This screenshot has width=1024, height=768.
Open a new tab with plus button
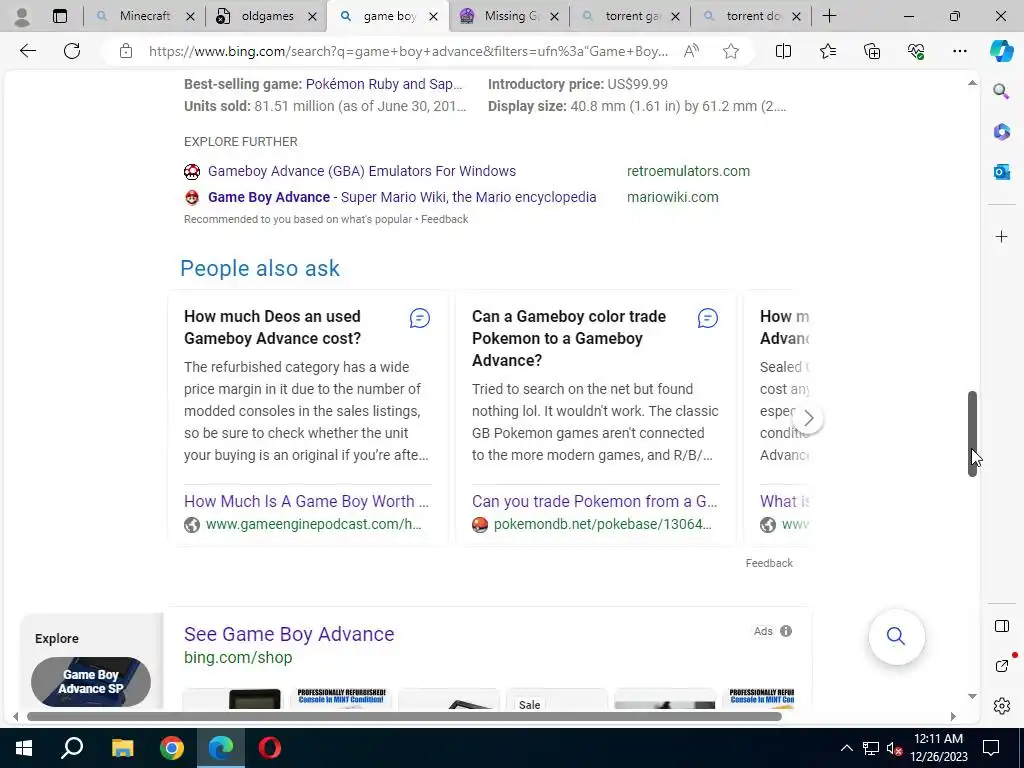pos(829,16)
